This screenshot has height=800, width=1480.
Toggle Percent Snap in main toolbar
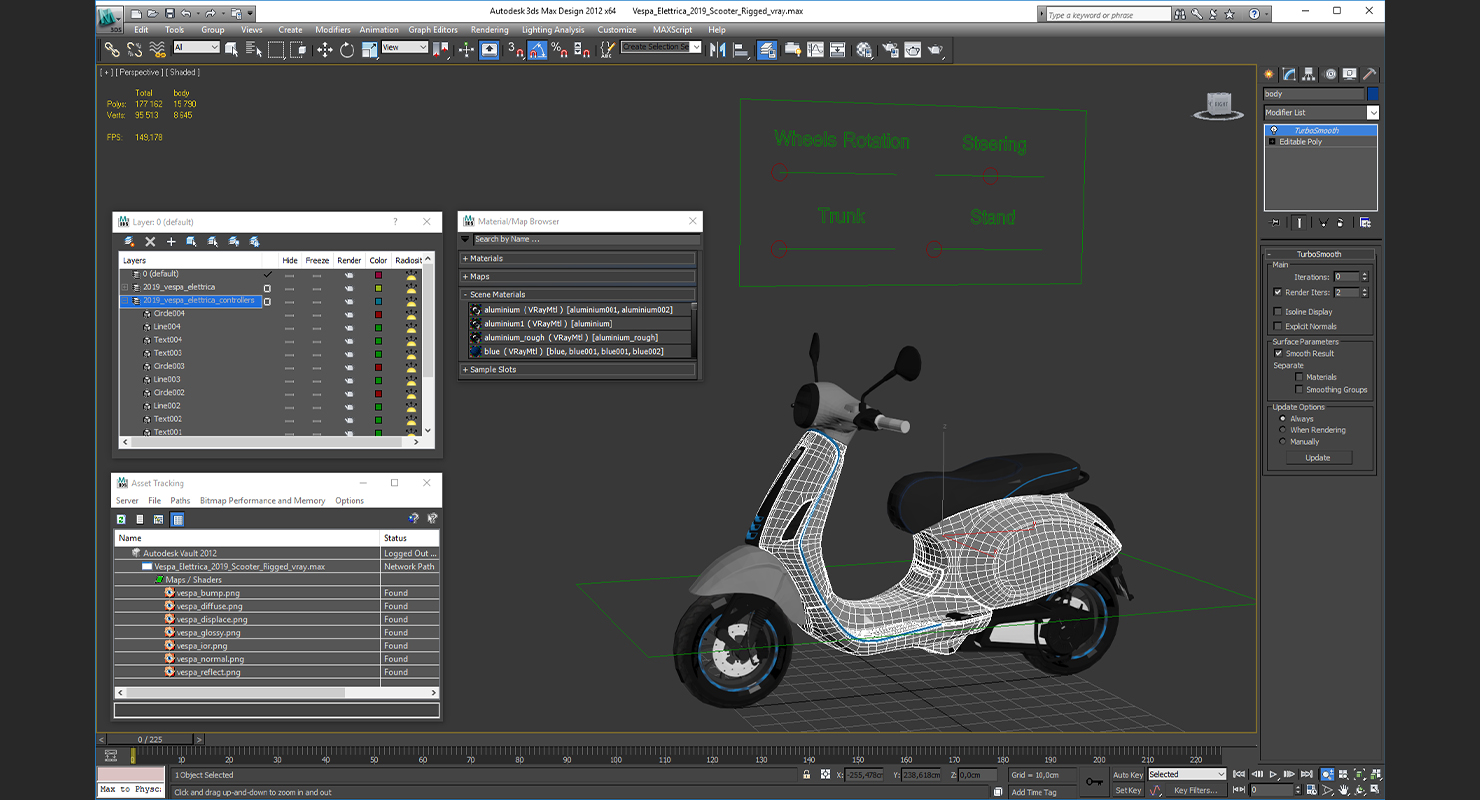(x=560, y=49)
